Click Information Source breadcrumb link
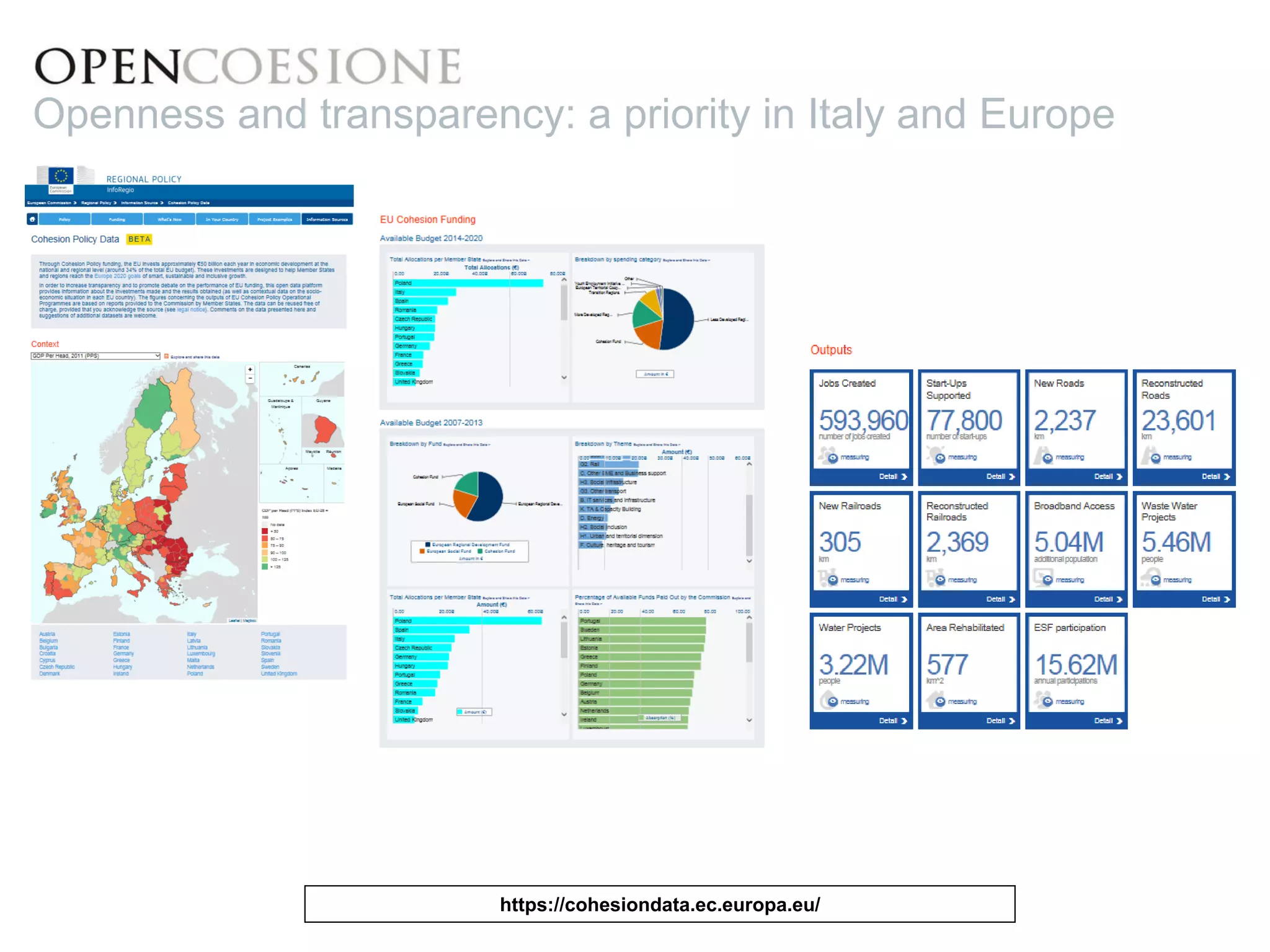This screenshot has width=1270, height=952. pyautogui.click(x=139, y=203)
